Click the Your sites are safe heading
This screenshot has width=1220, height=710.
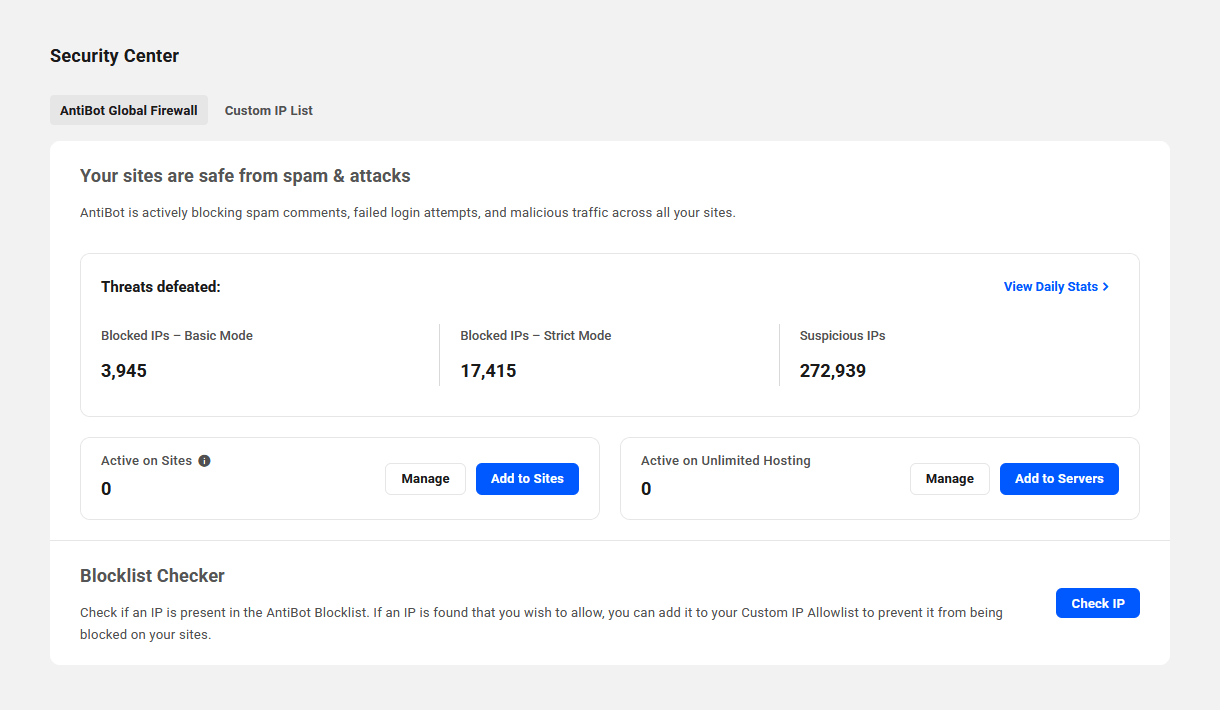pyautogui.click(x=245, y=176)
